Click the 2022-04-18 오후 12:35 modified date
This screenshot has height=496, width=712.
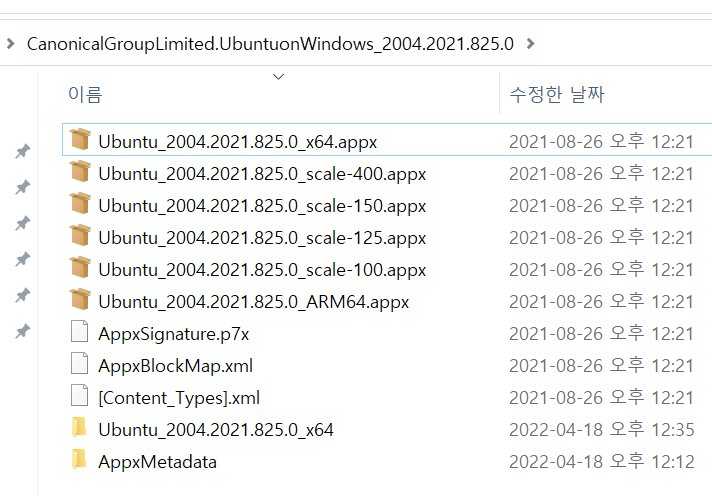coord(602,430)
